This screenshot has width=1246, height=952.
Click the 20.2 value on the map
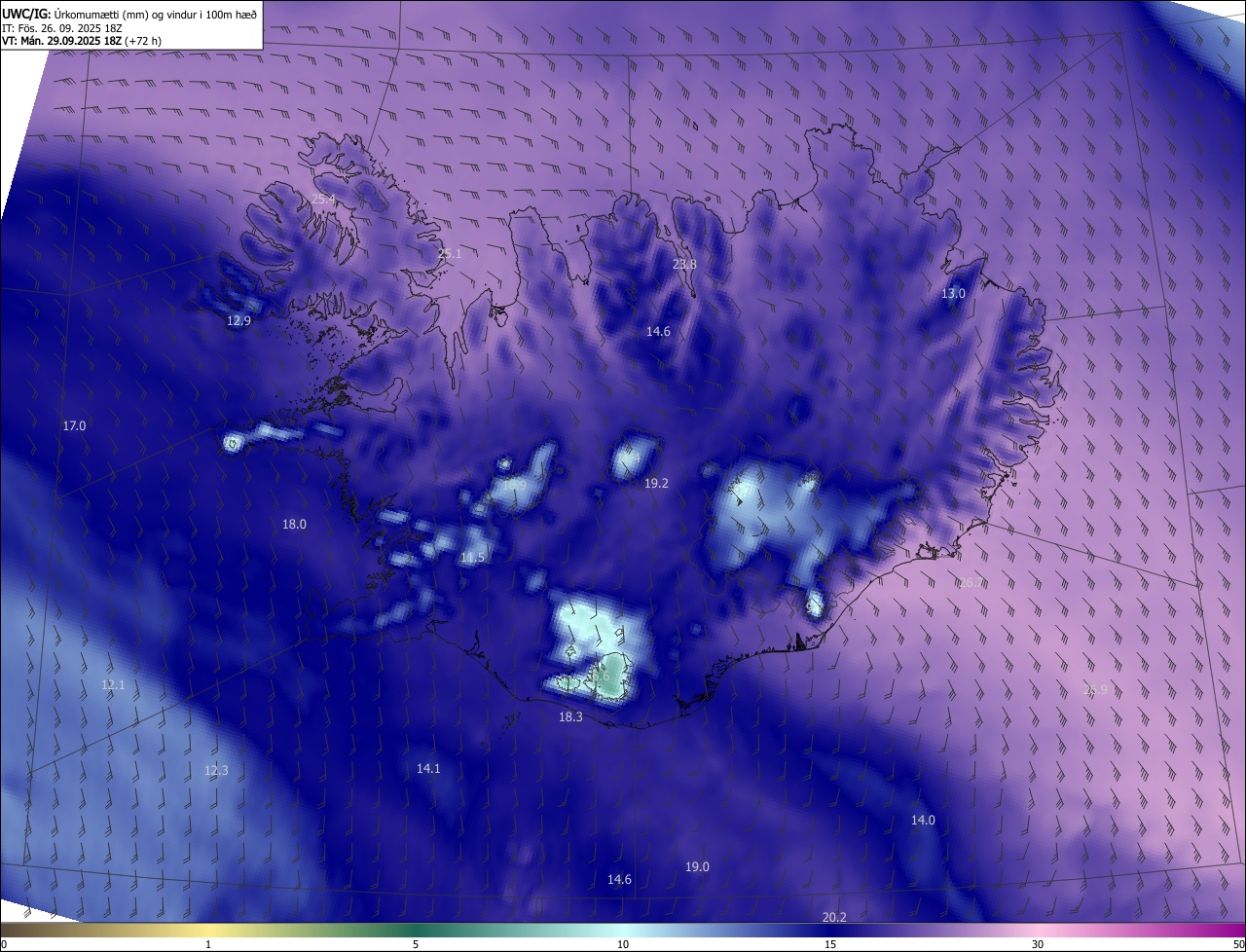(x=834, y=918)
